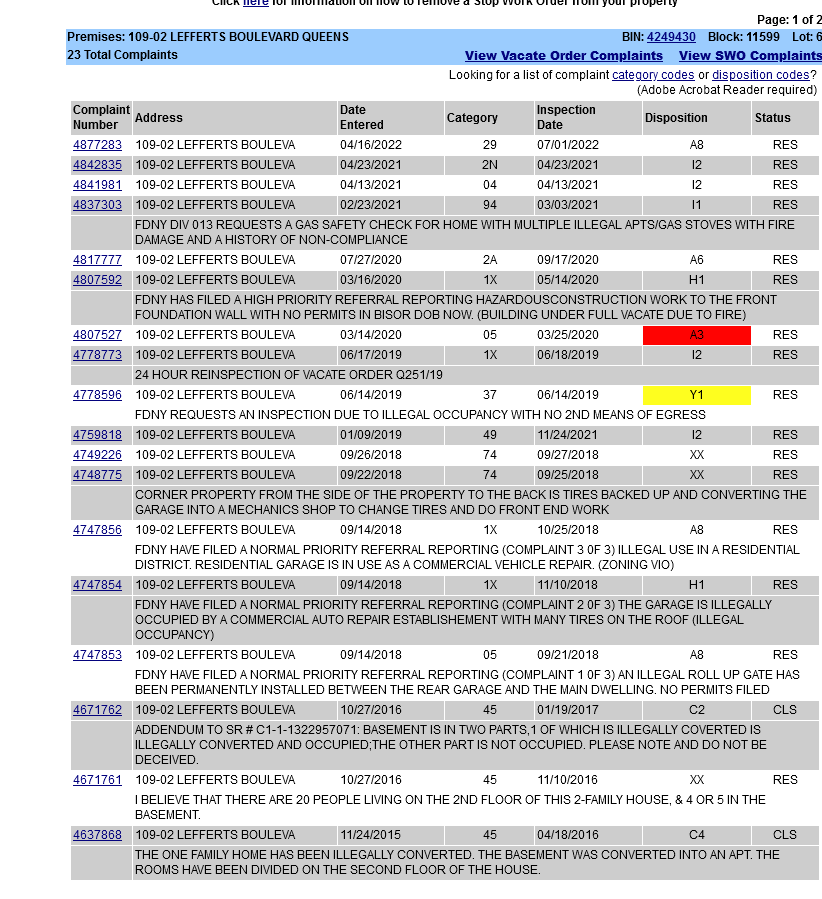The height and width of the screenshot is (899, 822).
Task: Click the Category column header
Action: click(x=489, y=118)
